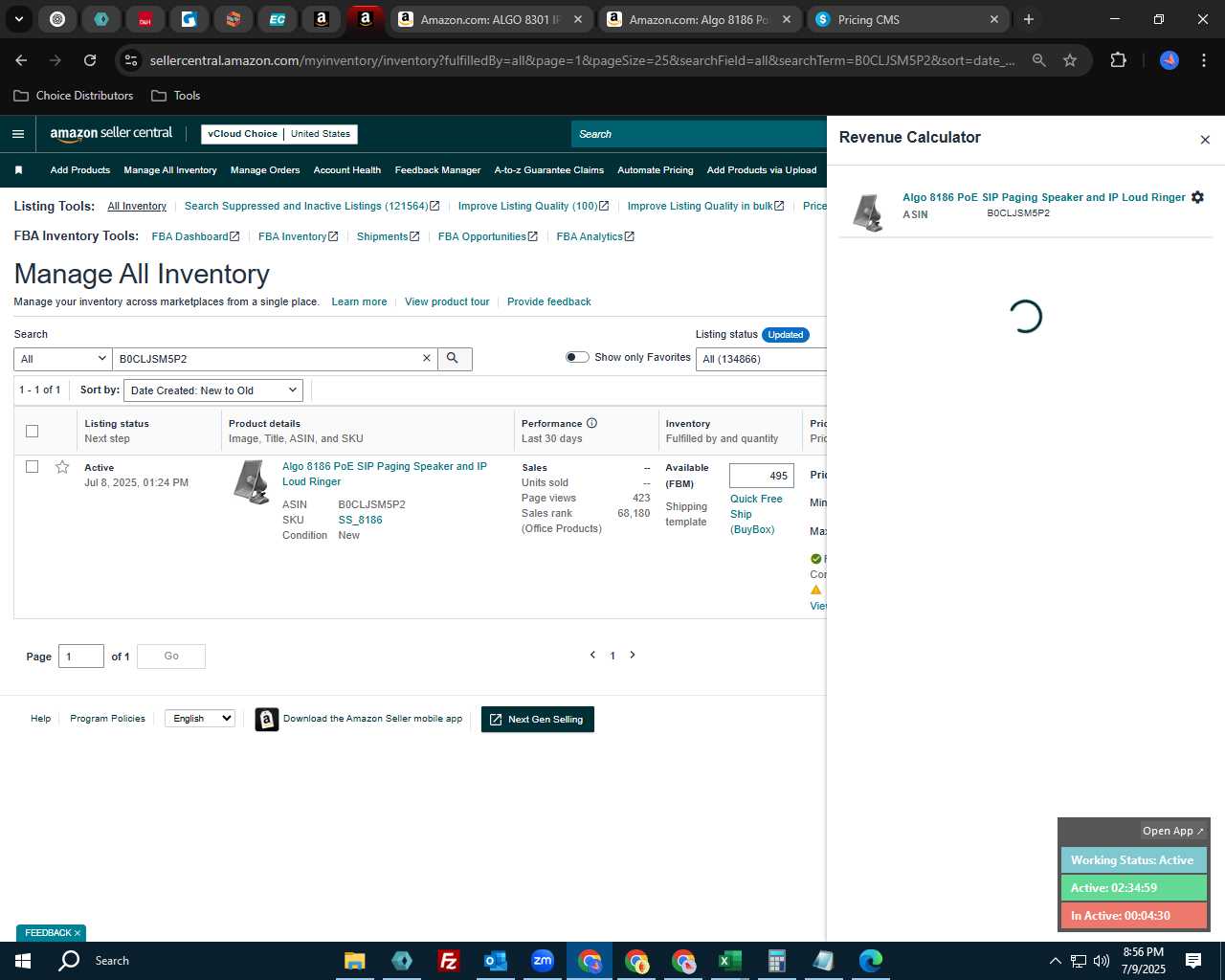Screen dimensions: 1225x980
Task: Open the Seller Central hamburger menu
Action: coord(18,134)
